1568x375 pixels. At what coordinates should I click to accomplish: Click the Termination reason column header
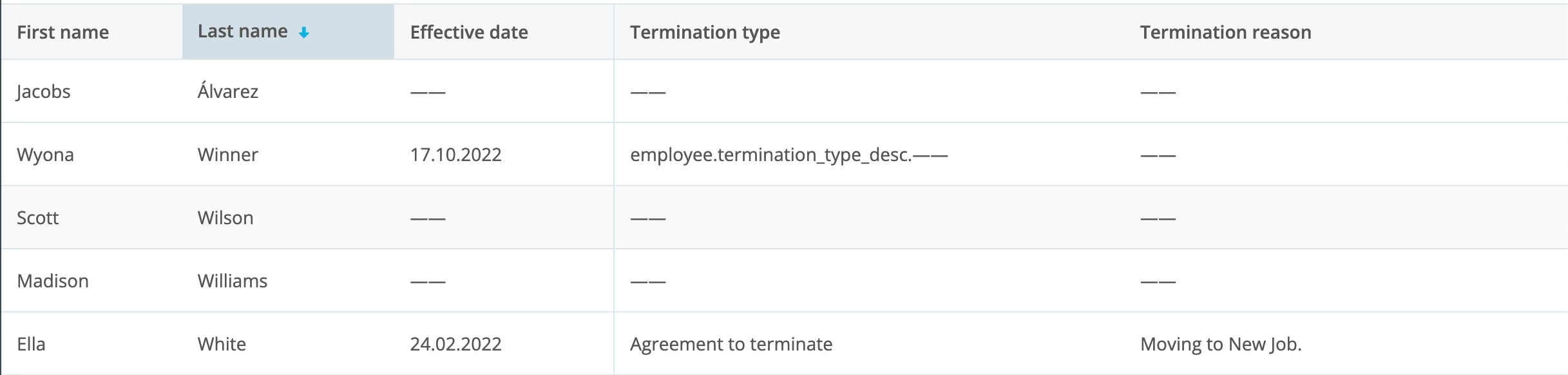pyautogui.click(x=1225, y=32)
